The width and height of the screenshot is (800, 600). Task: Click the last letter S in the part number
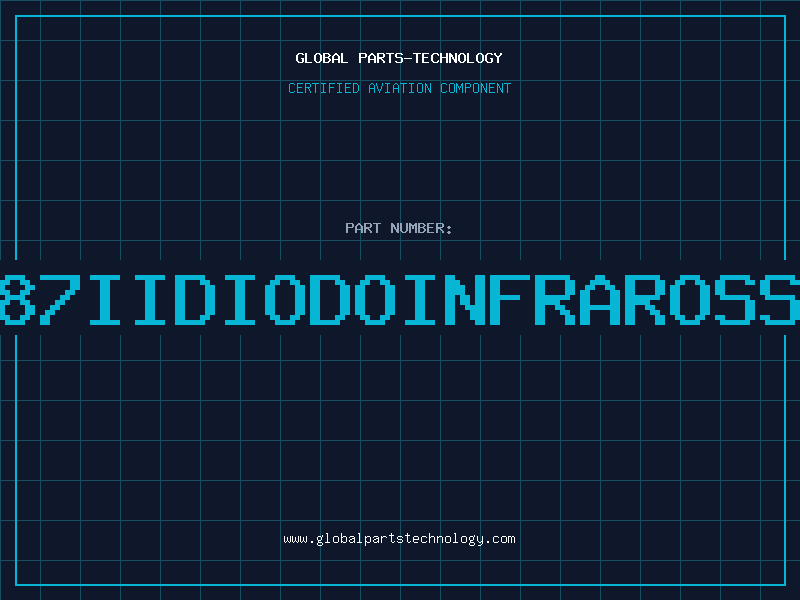tap(781, 299)
